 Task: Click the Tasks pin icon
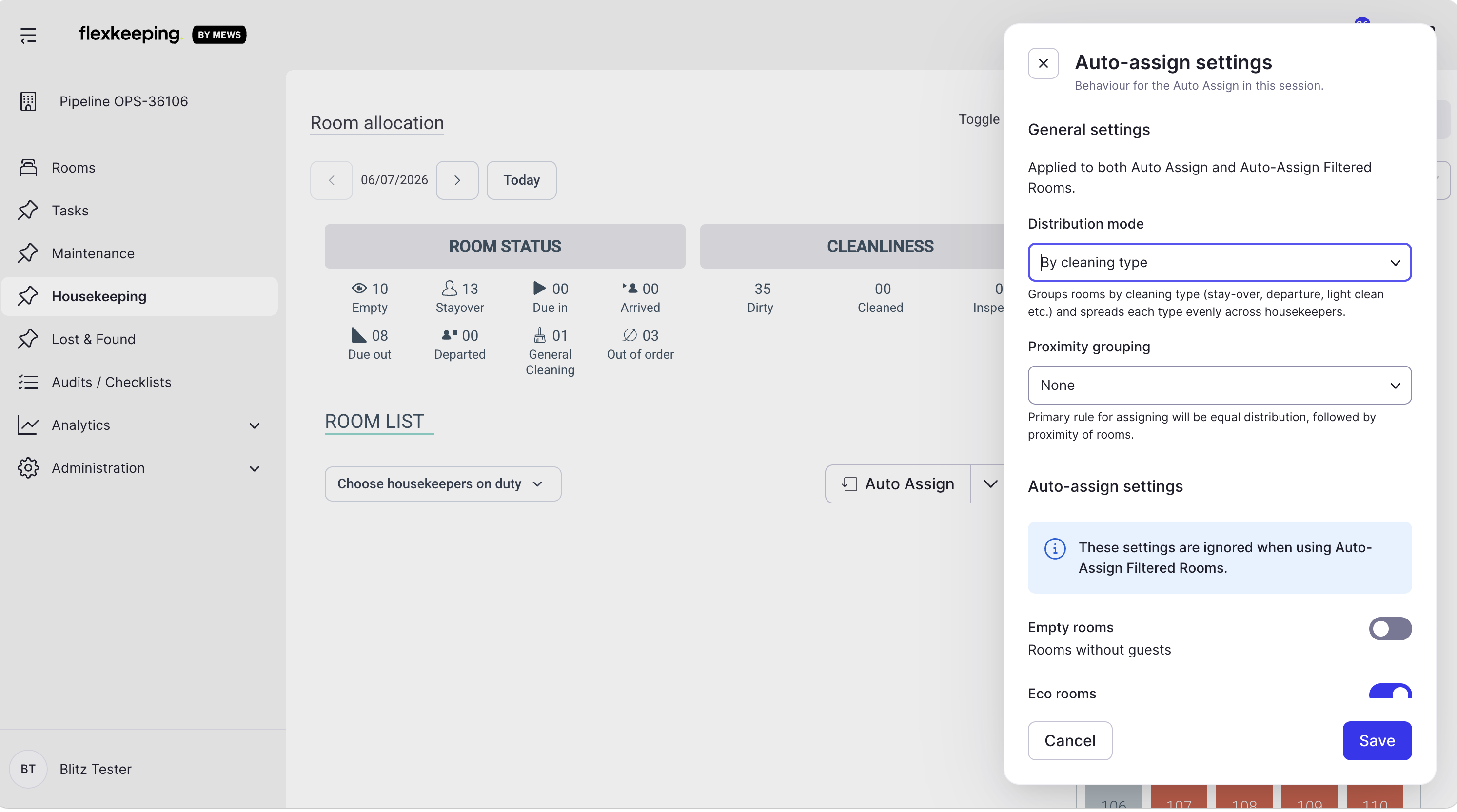[28, 211]
